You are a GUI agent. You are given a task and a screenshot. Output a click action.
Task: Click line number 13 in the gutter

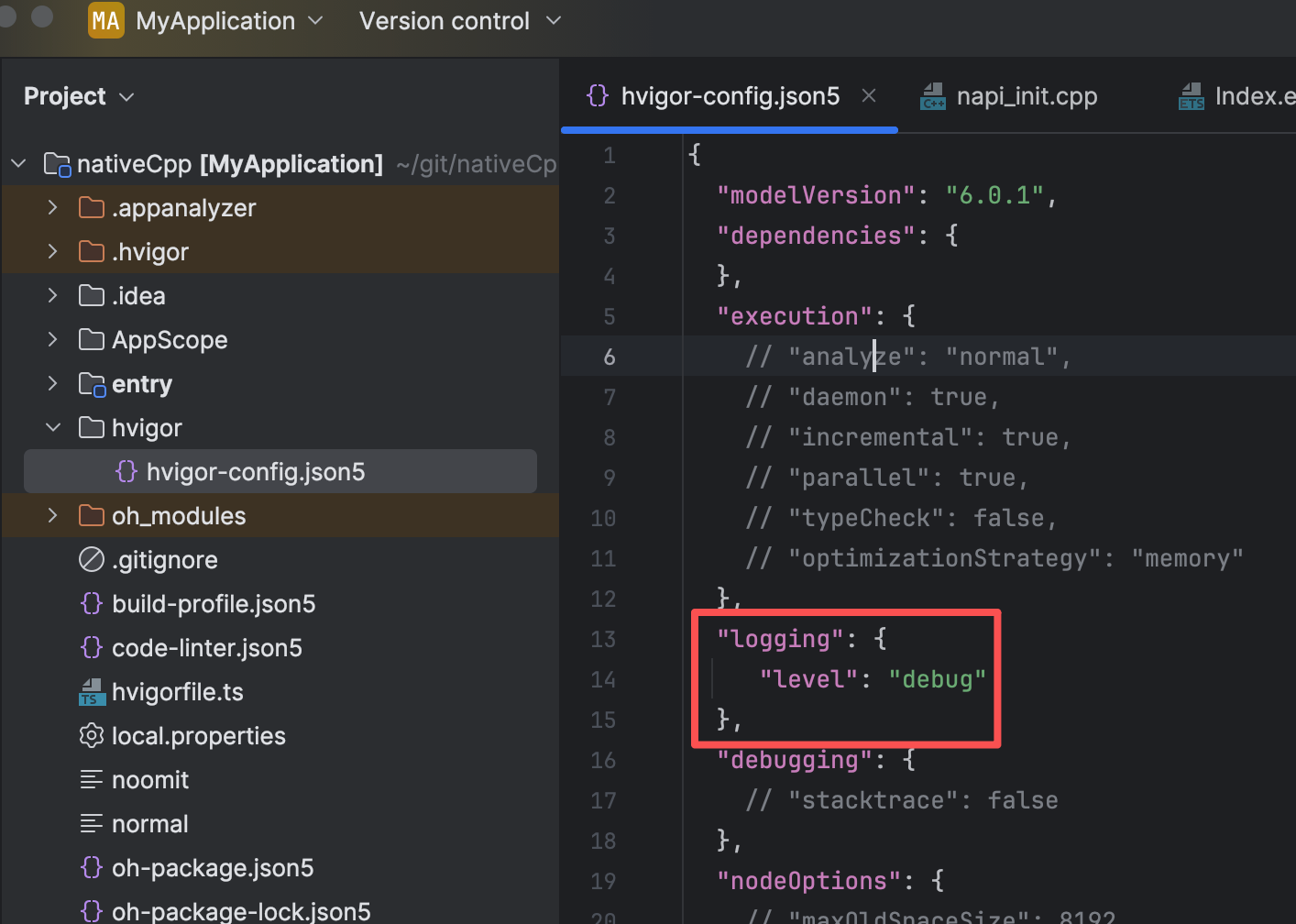603,639
